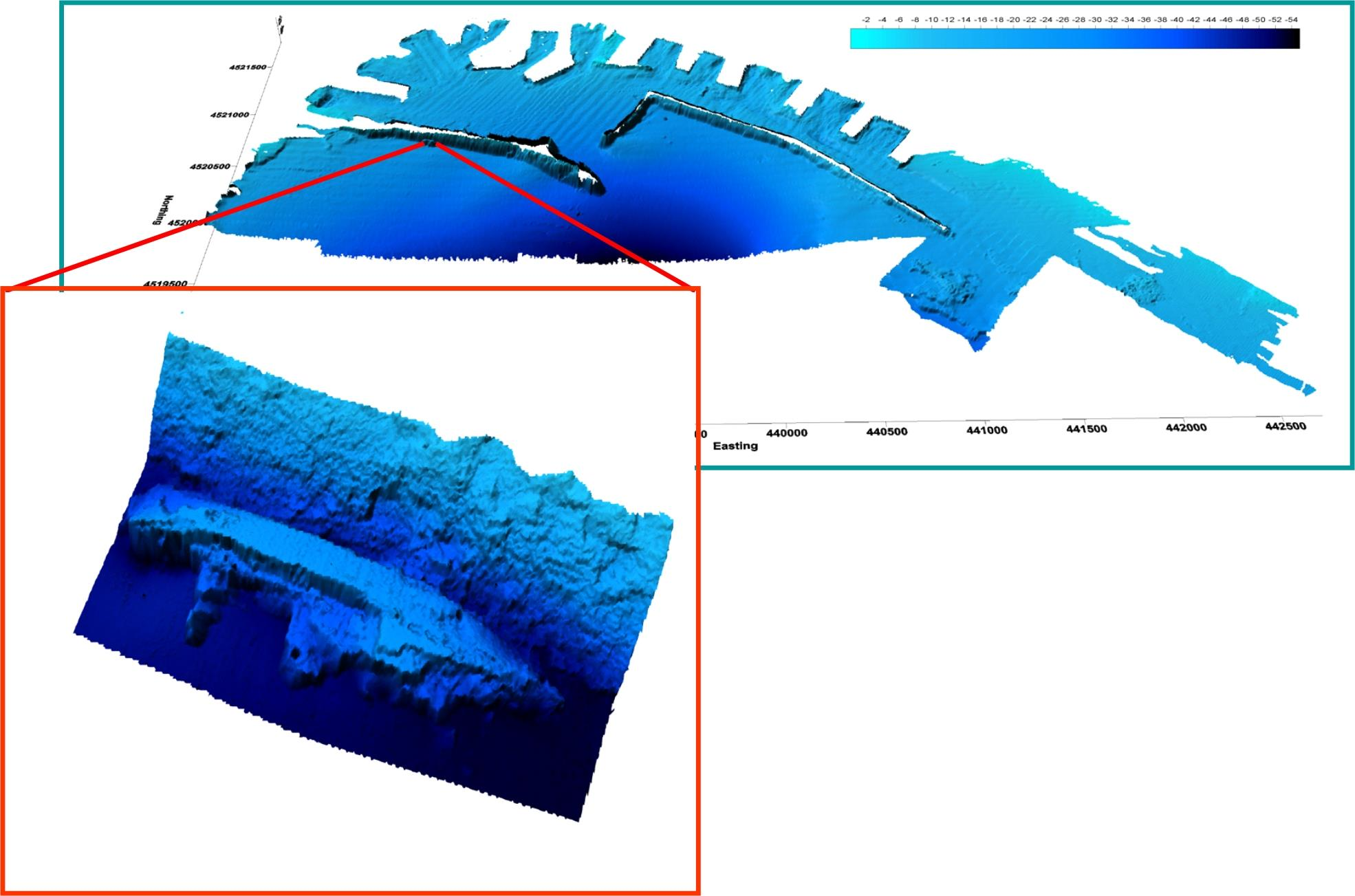The width and height of the screenshot is (1355, 896).
Task: Click the "-54" depth scale label
Action: point(1291,20)
